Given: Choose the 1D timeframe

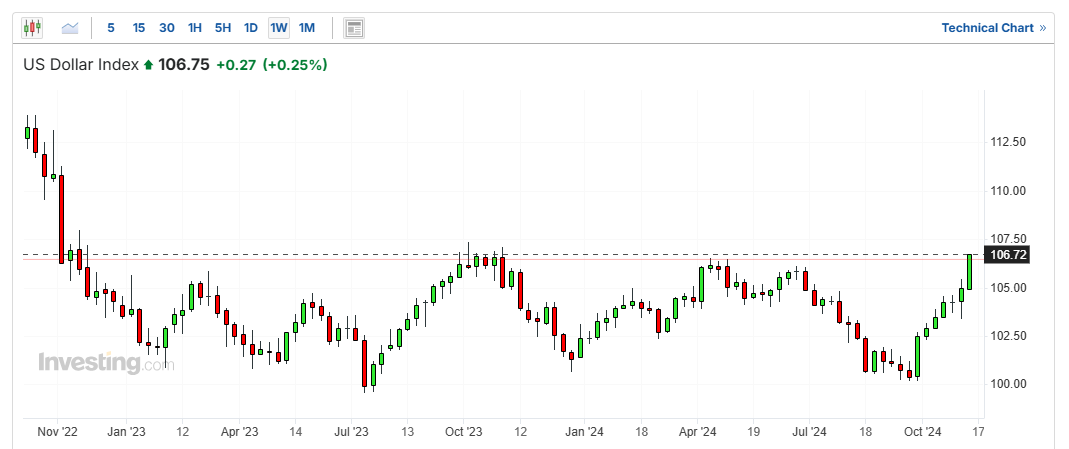Looking at the screenshot, I should click(251, 28).
